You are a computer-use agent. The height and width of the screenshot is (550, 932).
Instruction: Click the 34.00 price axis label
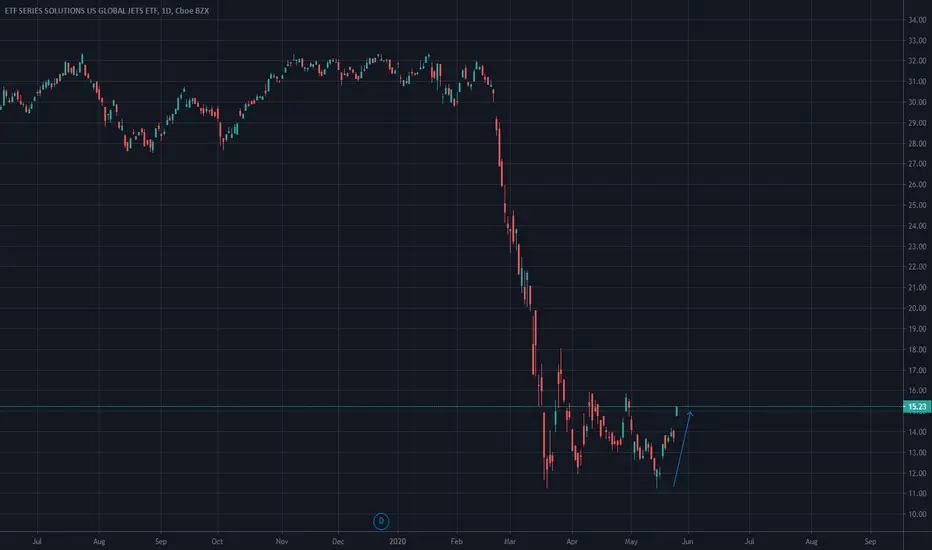click(917, 20)
